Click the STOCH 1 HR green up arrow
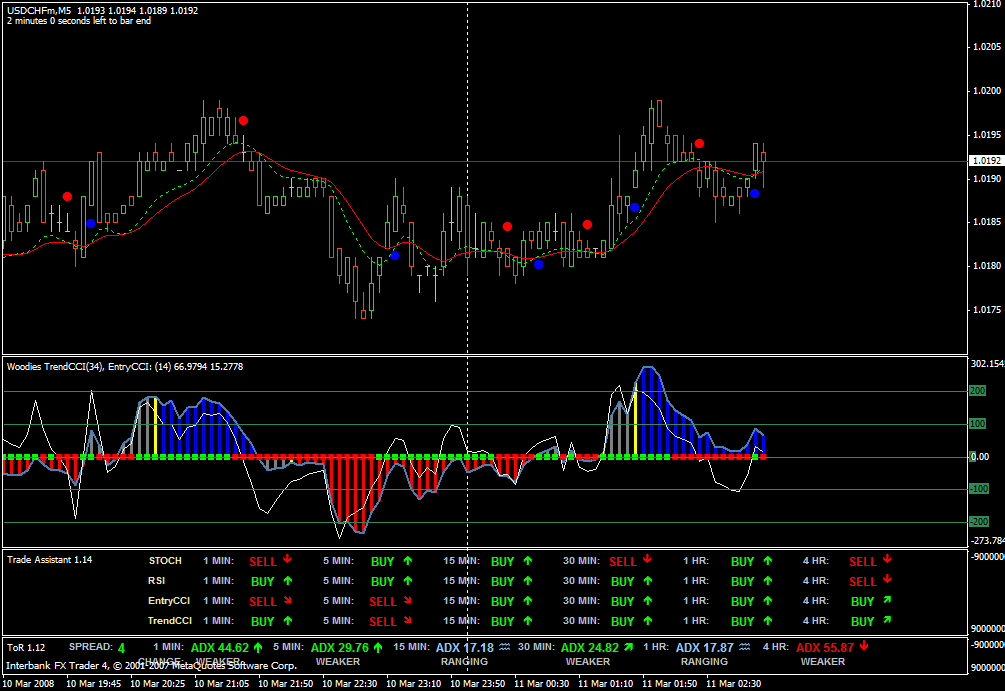1005x691 pixels. (x=768, y=561)
